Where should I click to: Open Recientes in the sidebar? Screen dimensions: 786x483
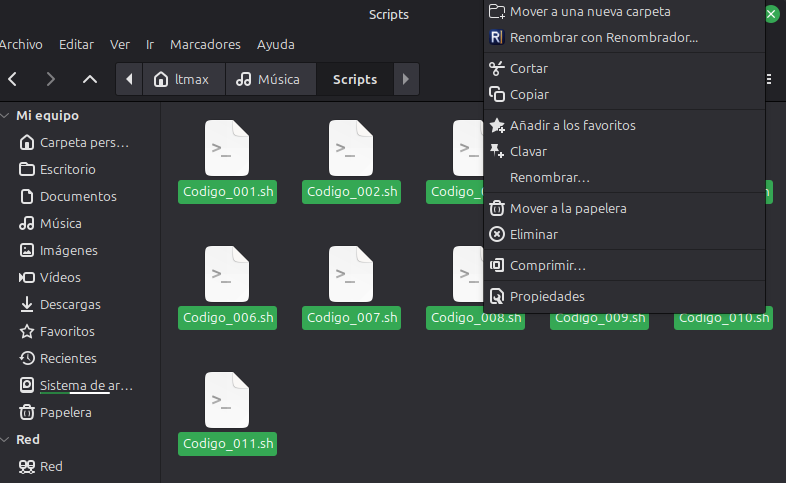(x=58, y=359)
